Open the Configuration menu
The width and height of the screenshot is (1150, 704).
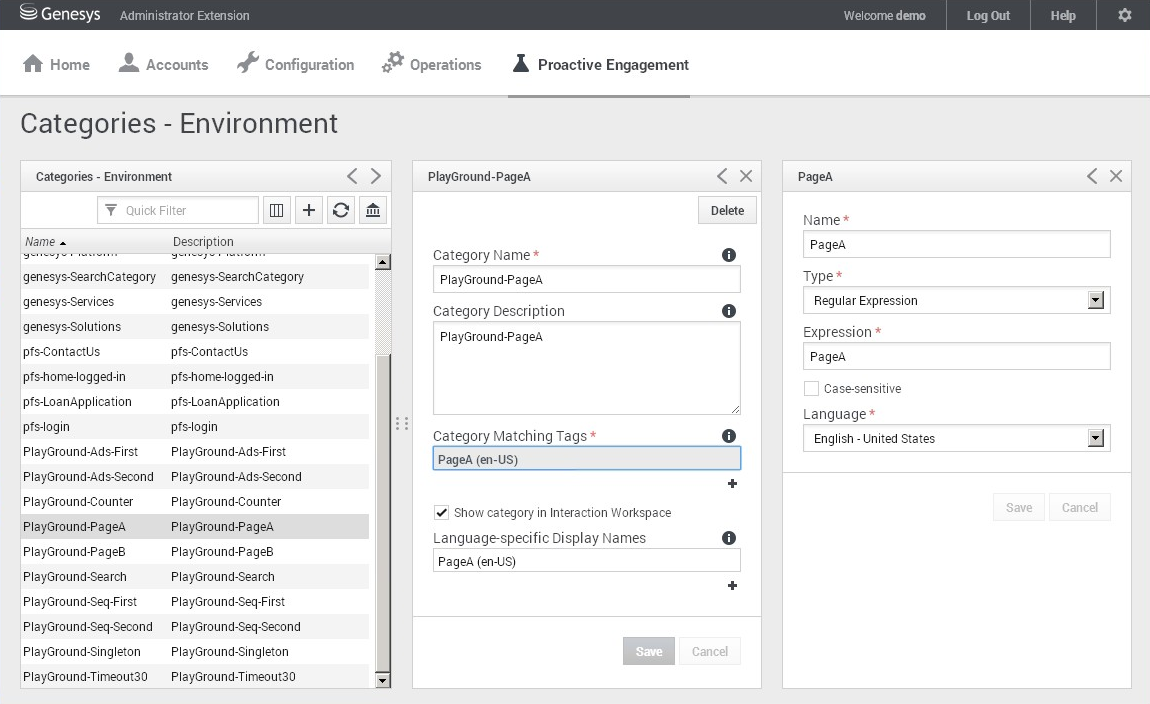296,65
